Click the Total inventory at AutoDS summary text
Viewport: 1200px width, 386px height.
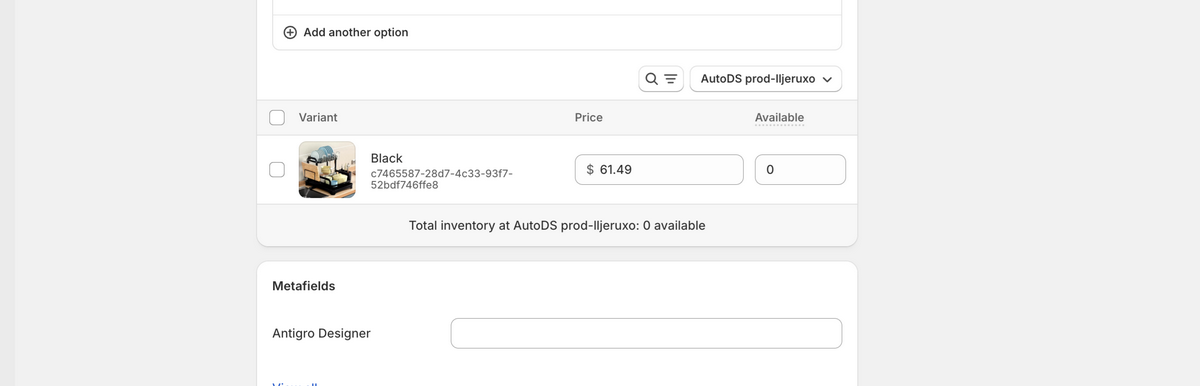(x=557, y=225)
